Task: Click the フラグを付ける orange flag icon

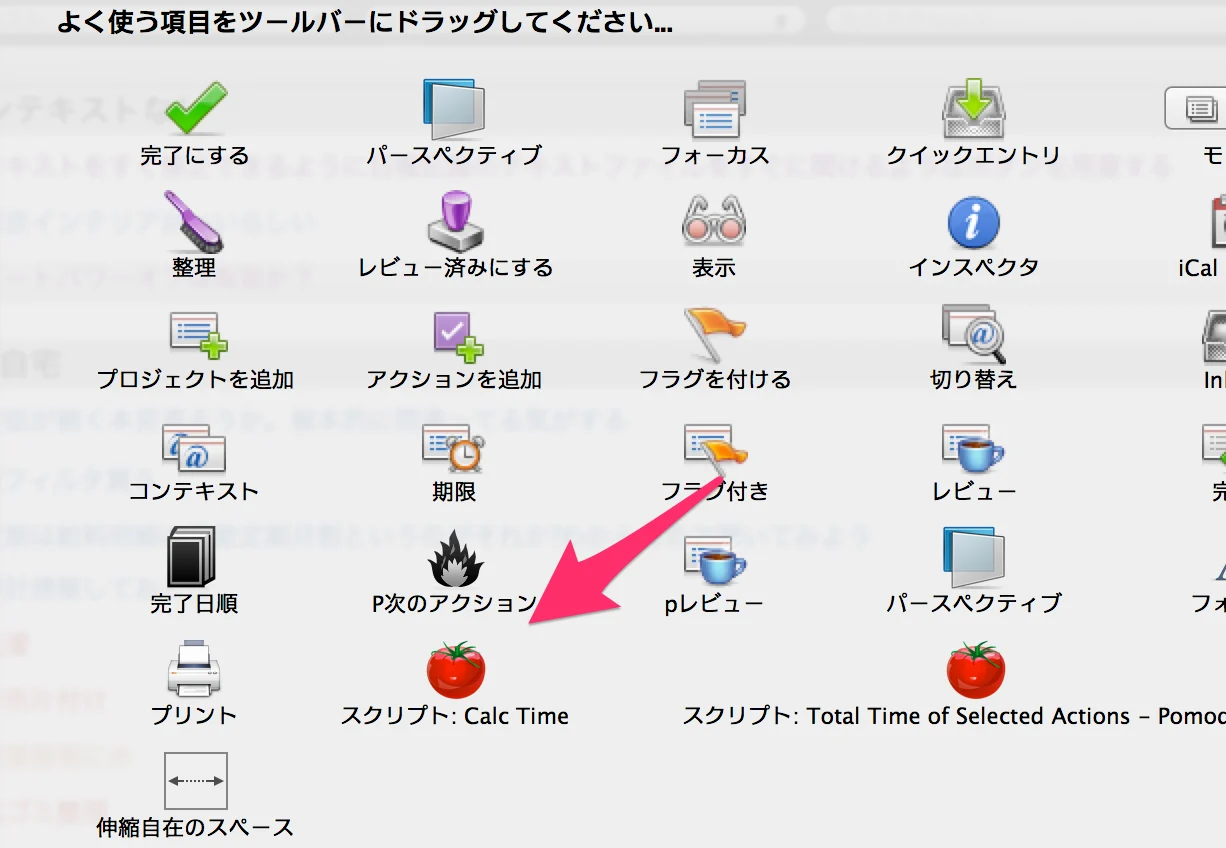Action: [715, 334]
